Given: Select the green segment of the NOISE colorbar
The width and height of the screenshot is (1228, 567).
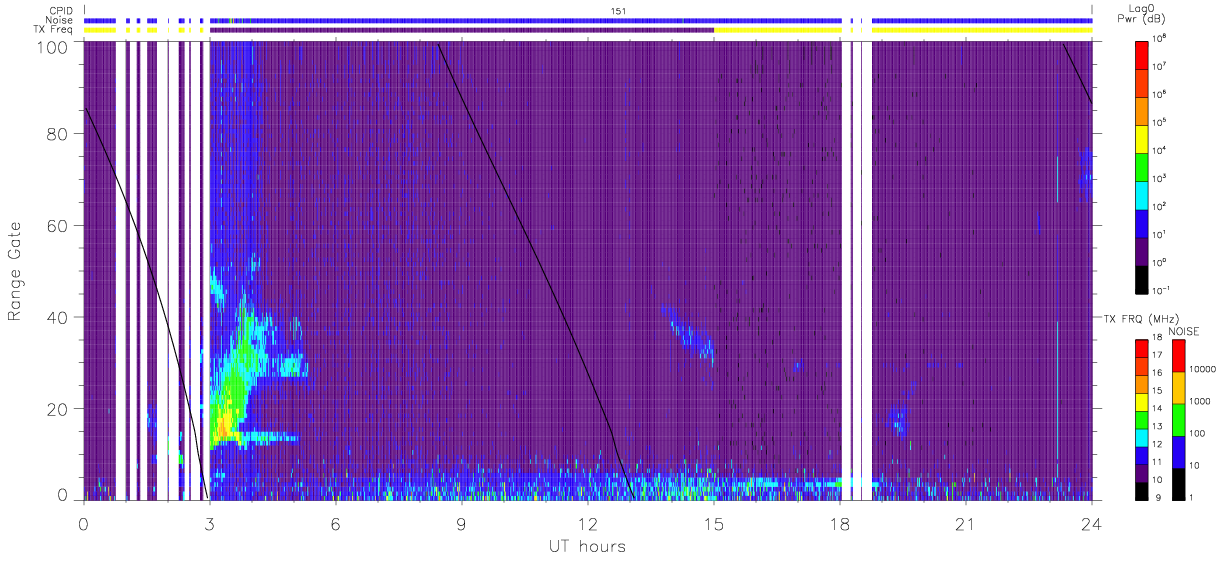Looking at the screenshot, I should tap(1179, 420).
